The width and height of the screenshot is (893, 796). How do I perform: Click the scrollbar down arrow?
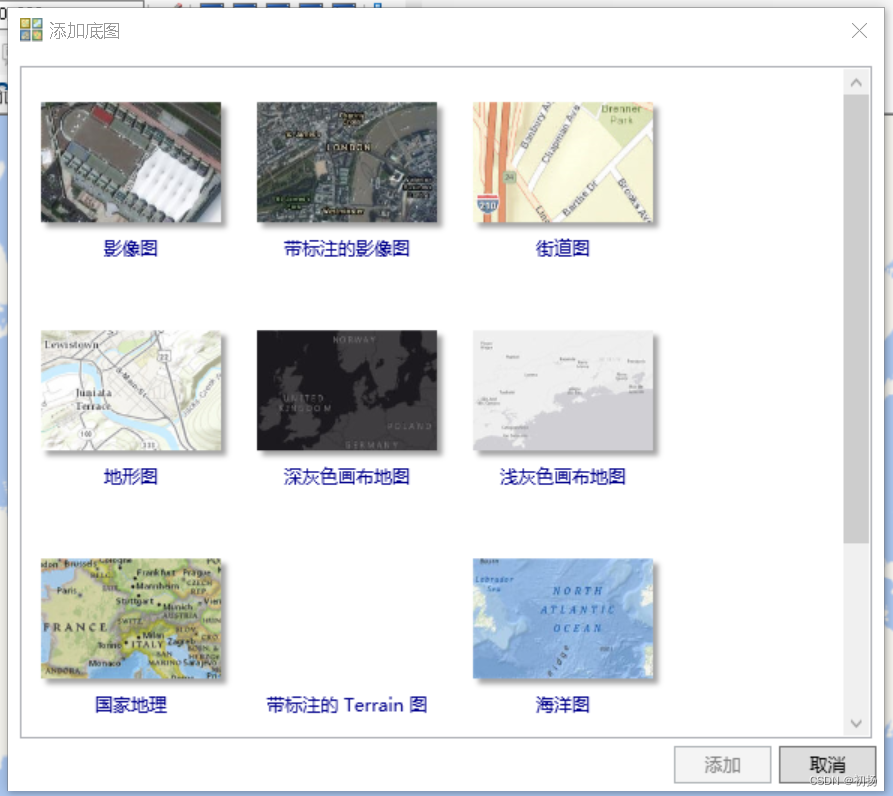click(857, 723)
